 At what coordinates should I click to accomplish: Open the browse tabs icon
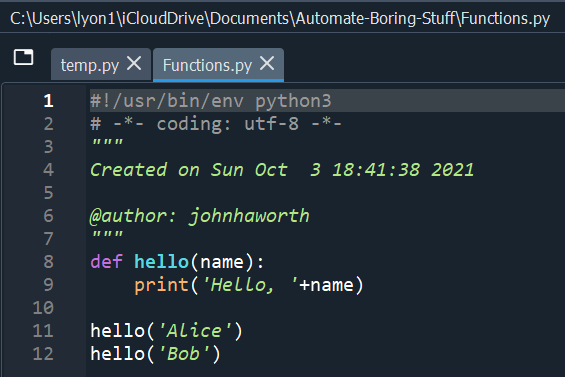tap(23, 57)
